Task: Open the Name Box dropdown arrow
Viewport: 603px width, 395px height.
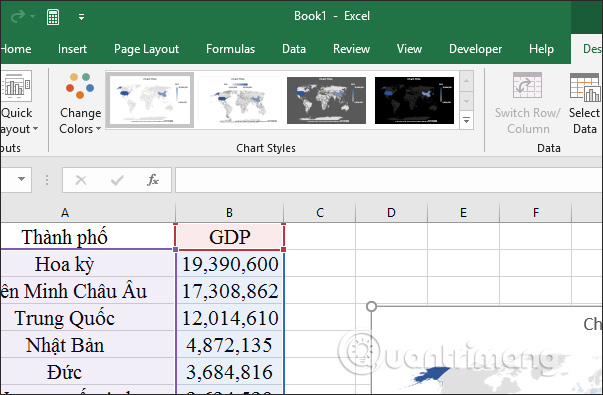Action: pos(22,179)
